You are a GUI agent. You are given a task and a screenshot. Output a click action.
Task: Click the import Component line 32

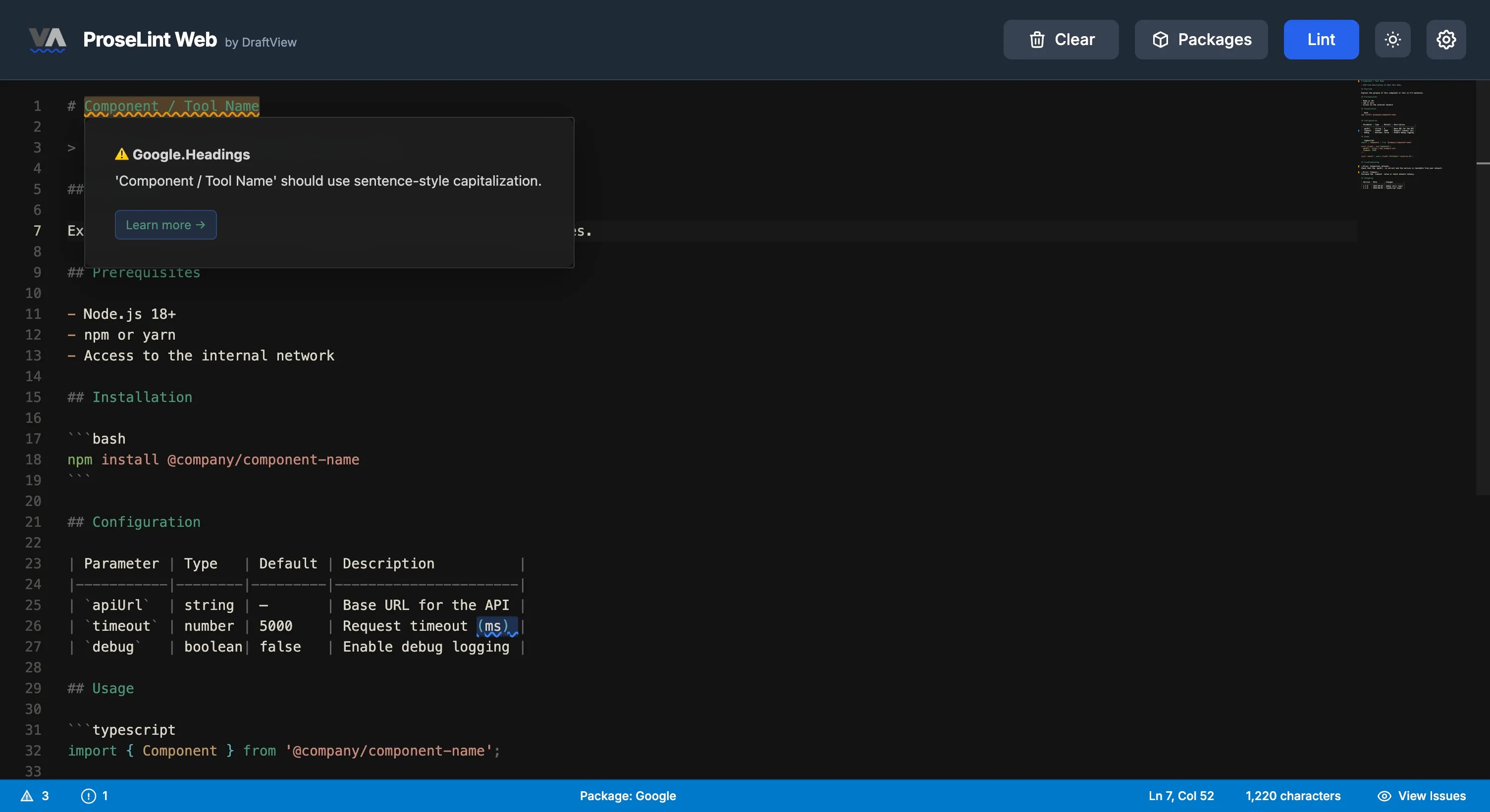(283, 751)
